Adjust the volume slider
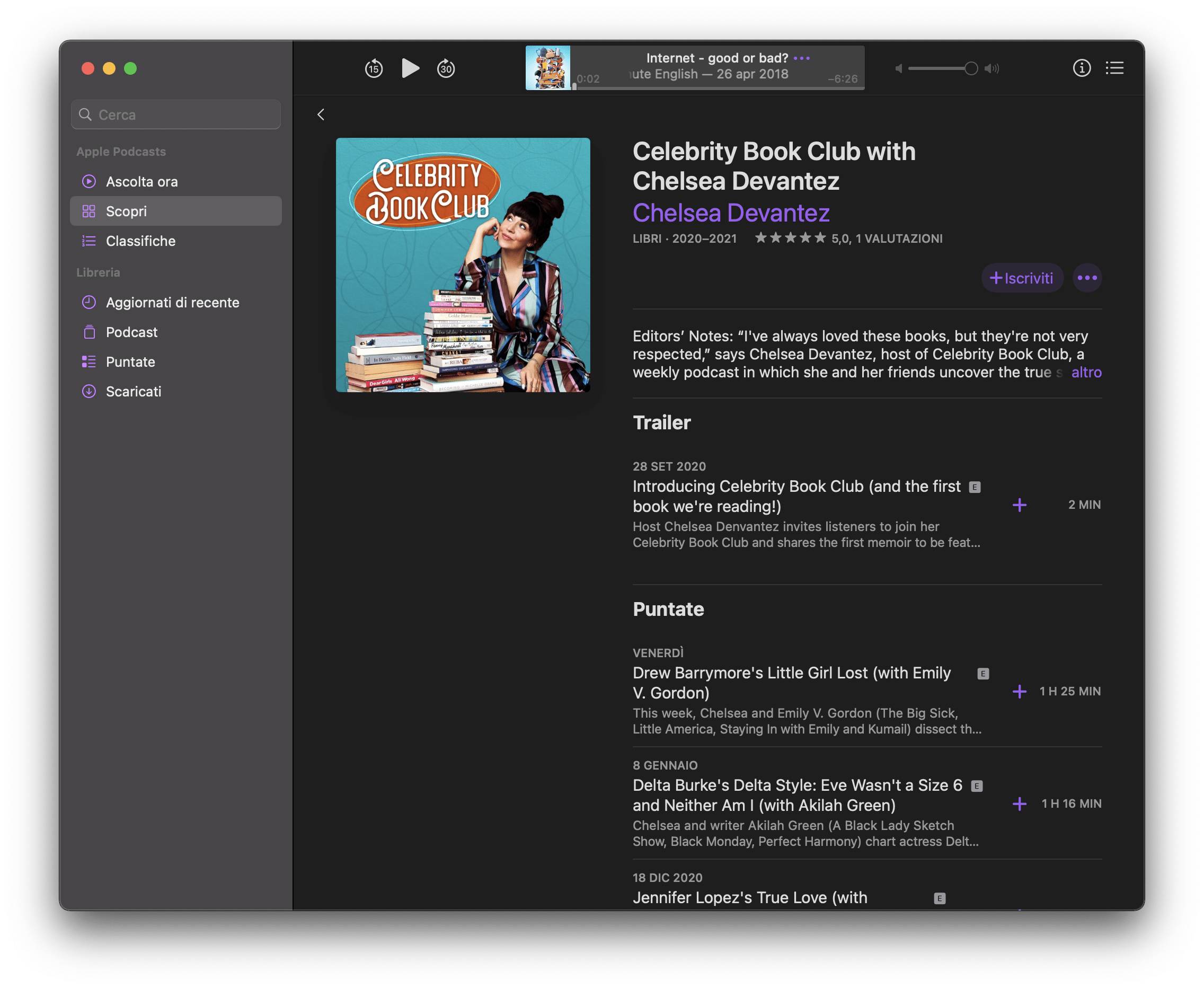Image resolution: width=1204 pixels, height=989 pixels. (943, 68)
